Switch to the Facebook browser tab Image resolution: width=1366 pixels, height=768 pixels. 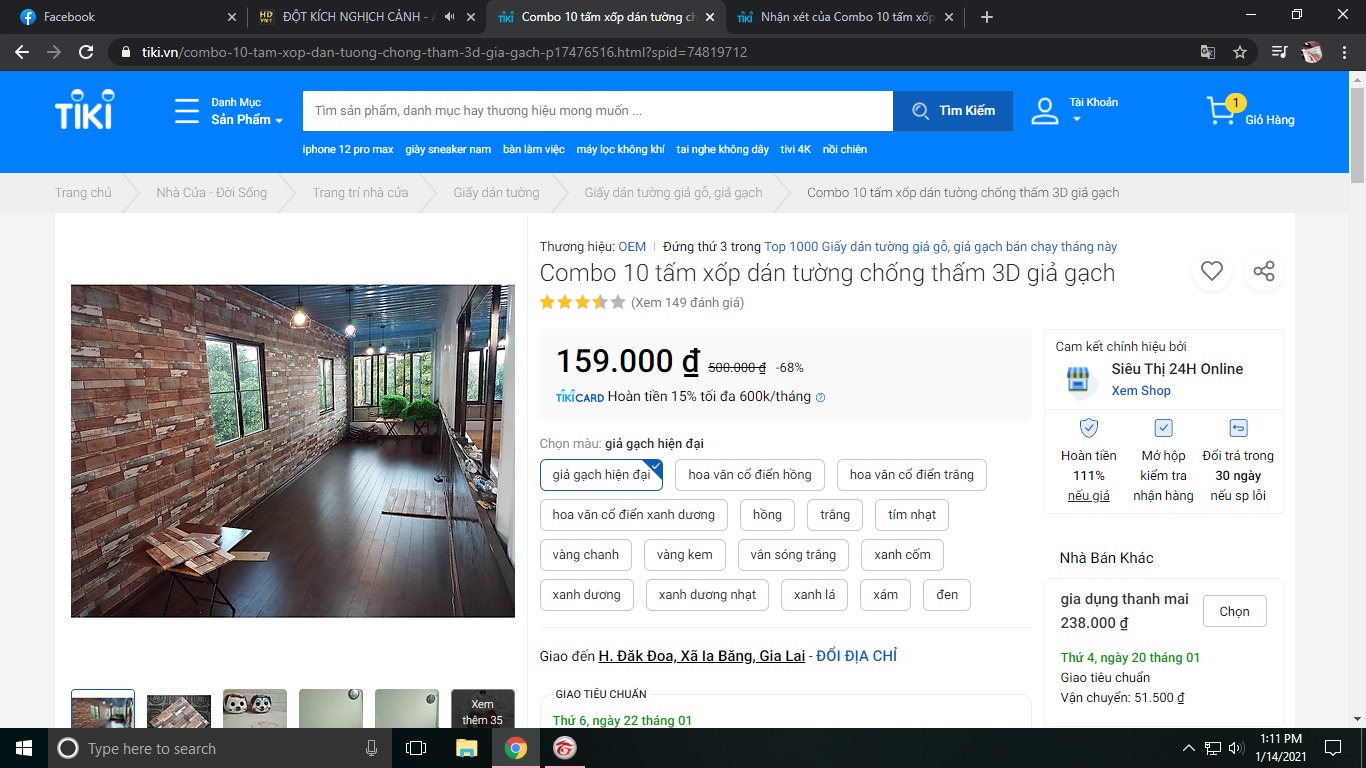(x=100, y=16)
